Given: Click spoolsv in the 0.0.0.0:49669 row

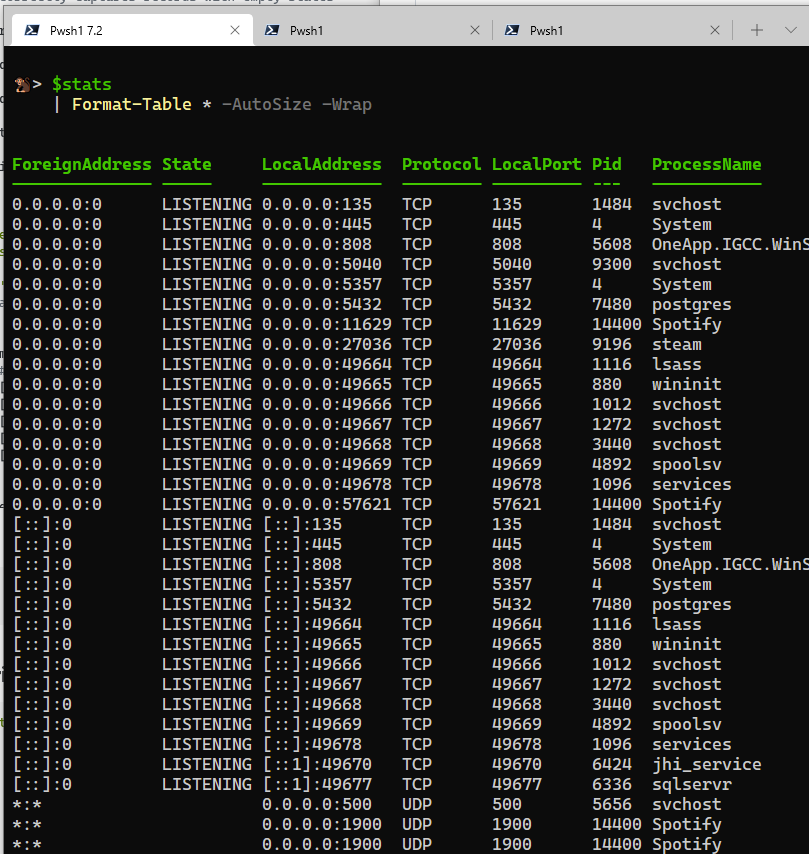Looking at the screenshot, I should [687, 465].
